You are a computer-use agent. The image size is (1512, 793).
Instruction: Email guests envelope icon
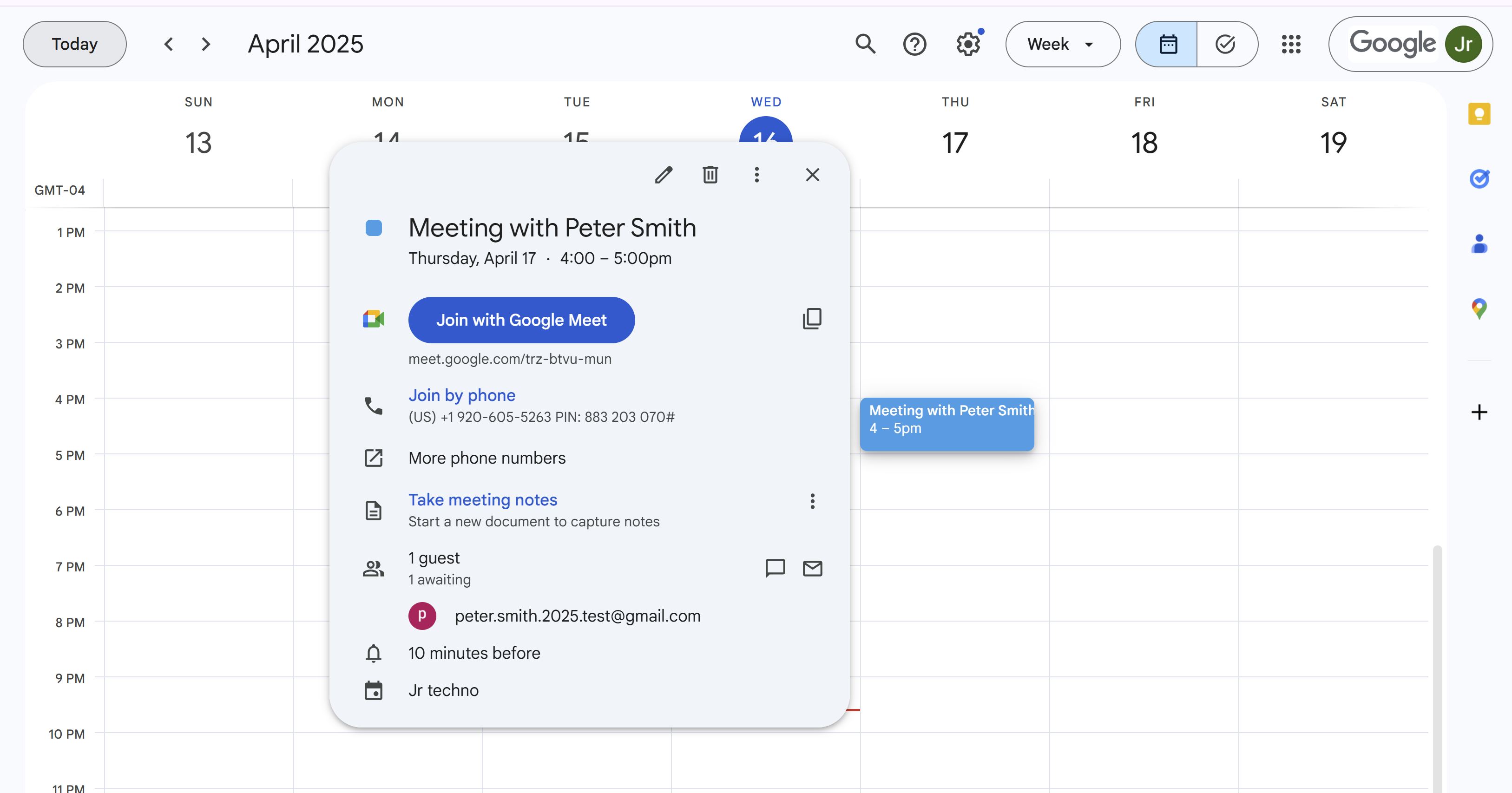812,568
